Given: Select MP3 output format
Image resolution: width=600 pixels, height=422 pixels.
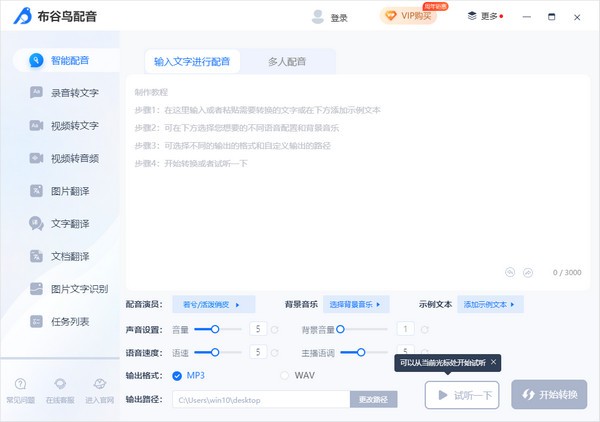Looking at the screenshot, I should (178, 375).
